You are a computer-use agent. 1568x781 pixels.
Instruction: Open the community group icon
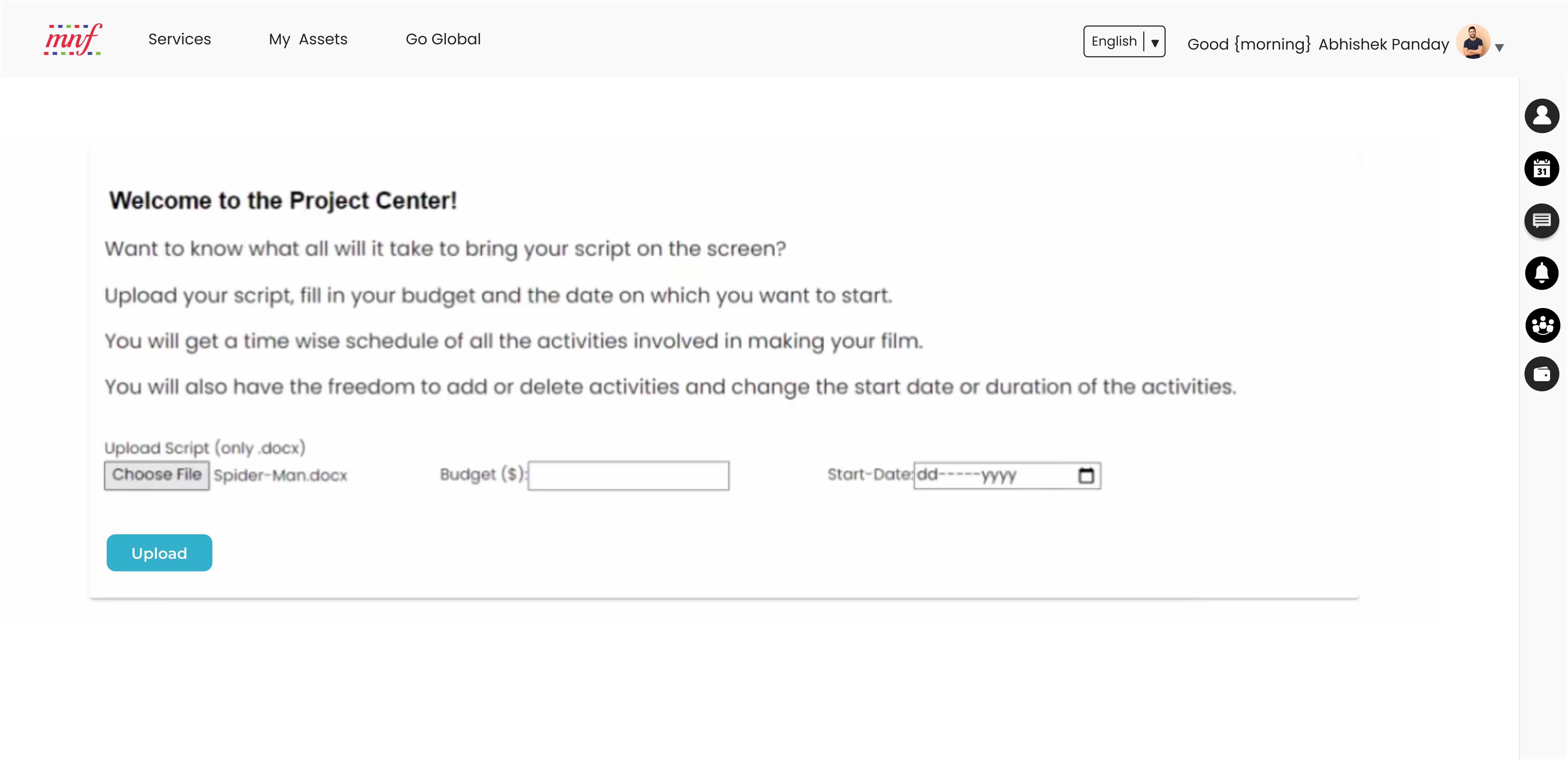(1542, 325)
